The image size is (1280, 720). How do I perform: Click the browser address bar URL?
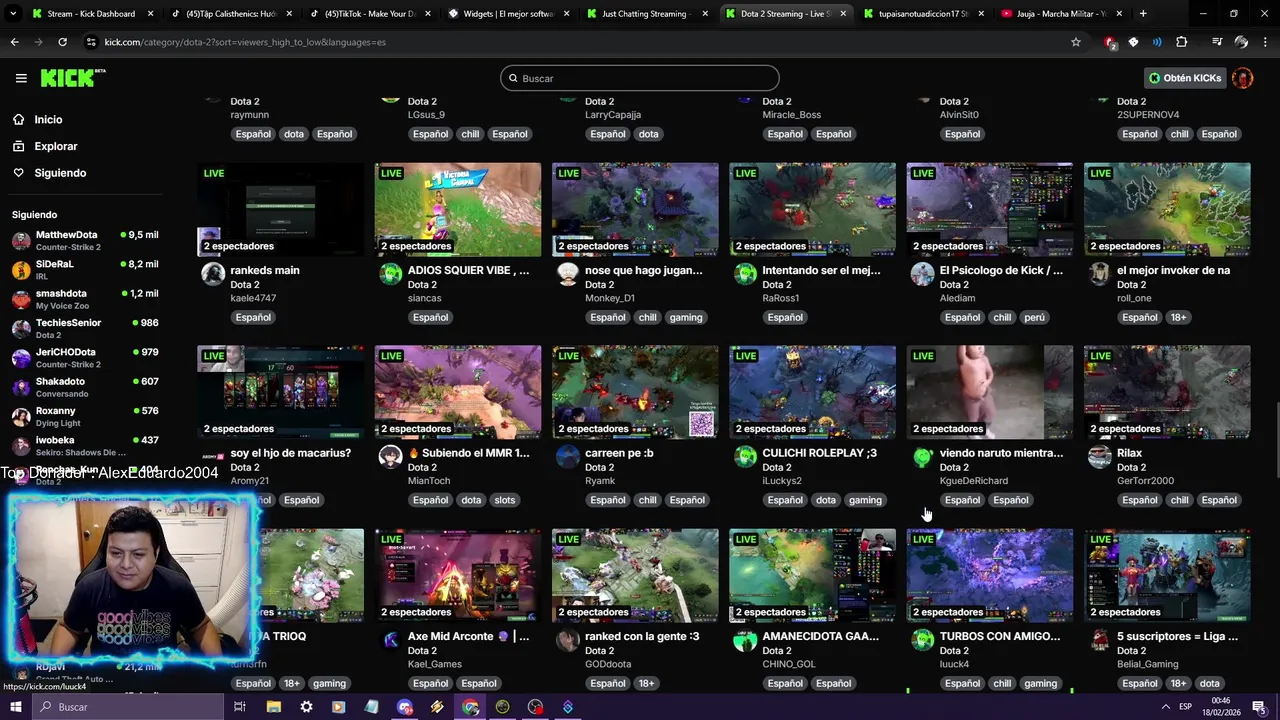pos(245,42)
